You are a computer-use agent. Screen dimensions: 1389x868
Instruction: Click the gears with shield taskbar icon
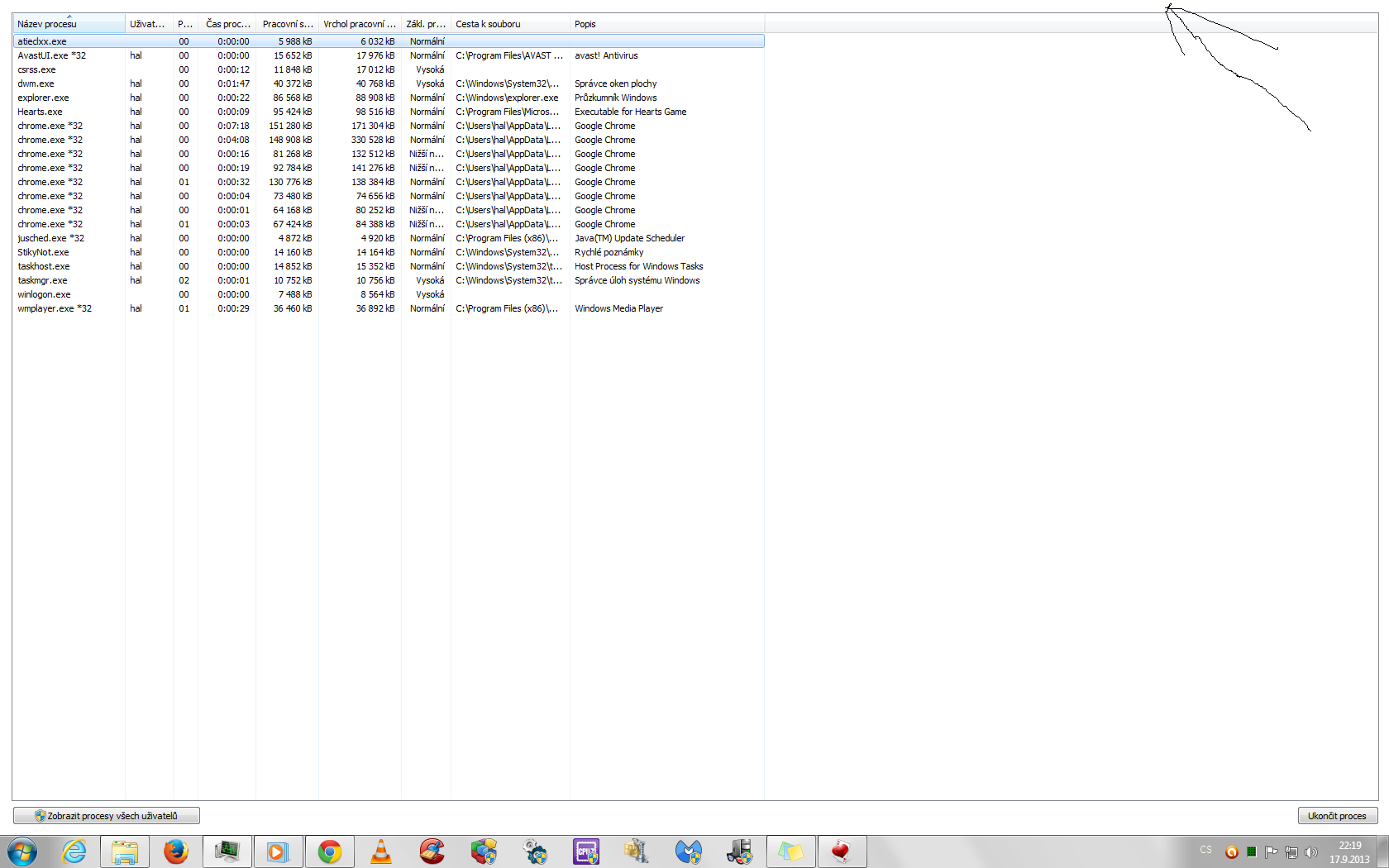[x=535, y=851]
